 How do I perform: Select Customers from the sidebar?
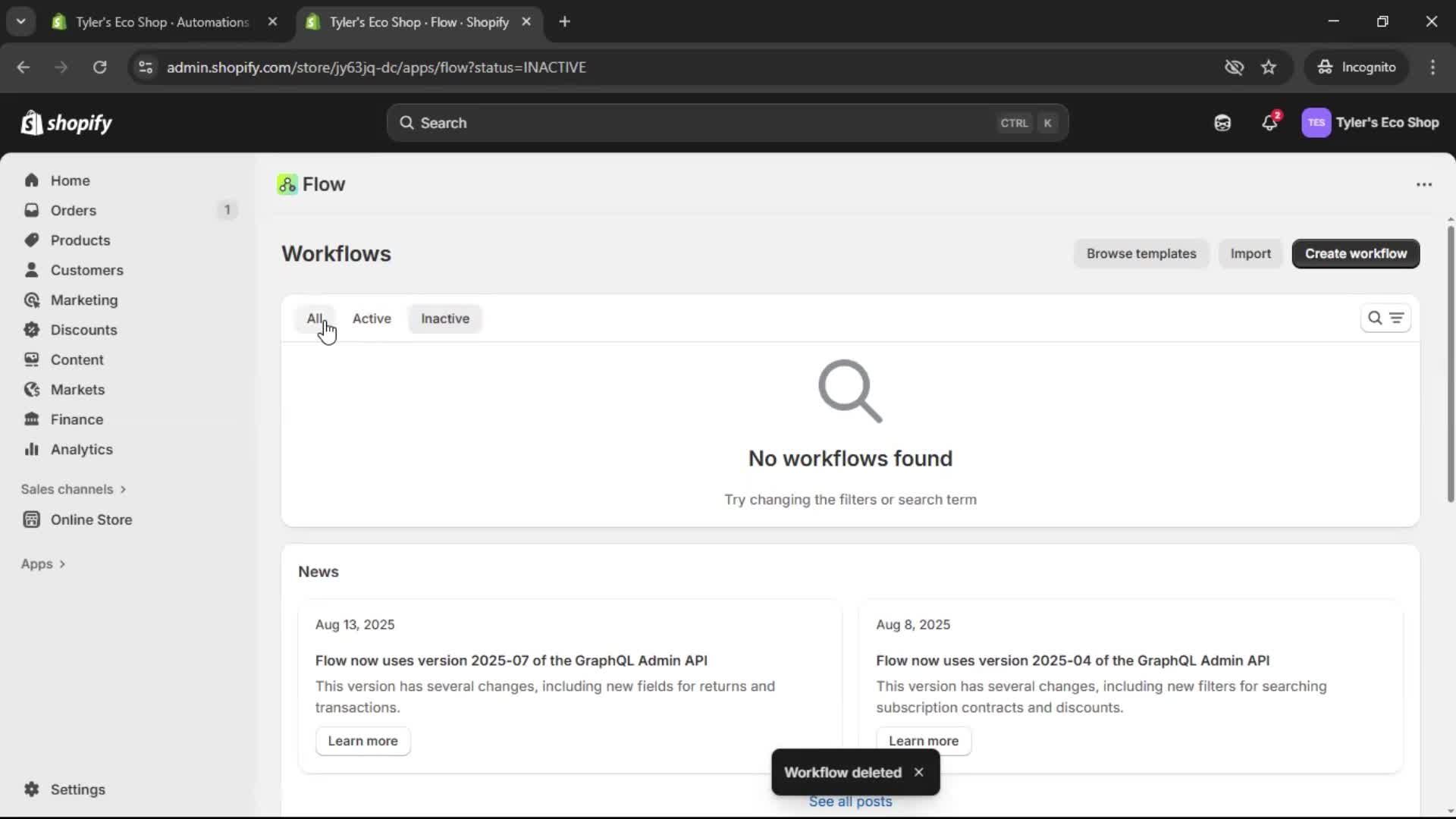(87, 270)
